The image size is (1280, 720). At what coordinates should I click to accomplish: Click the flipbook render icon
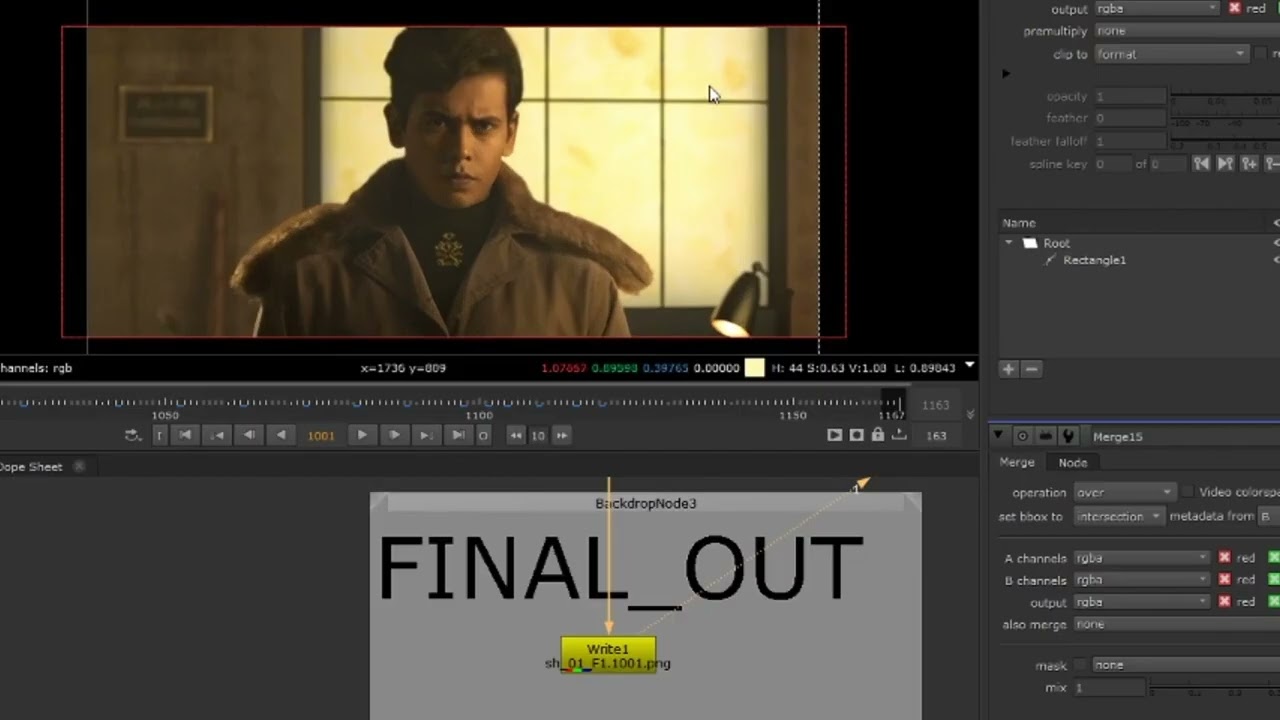835,435
